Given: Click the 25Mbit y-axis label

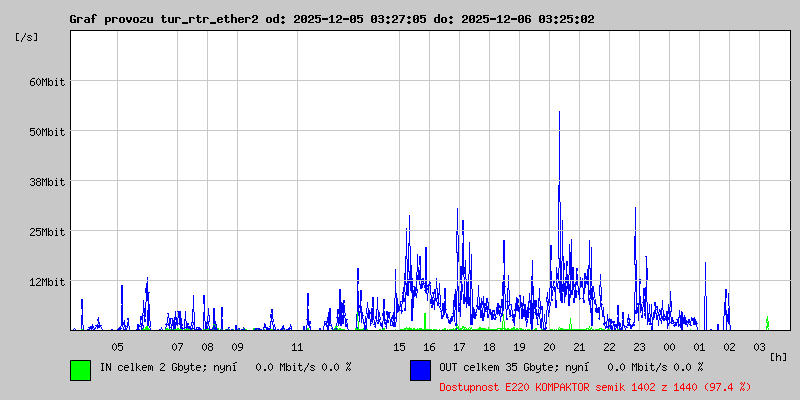Looking at the screenshot, I should point(46,232).
